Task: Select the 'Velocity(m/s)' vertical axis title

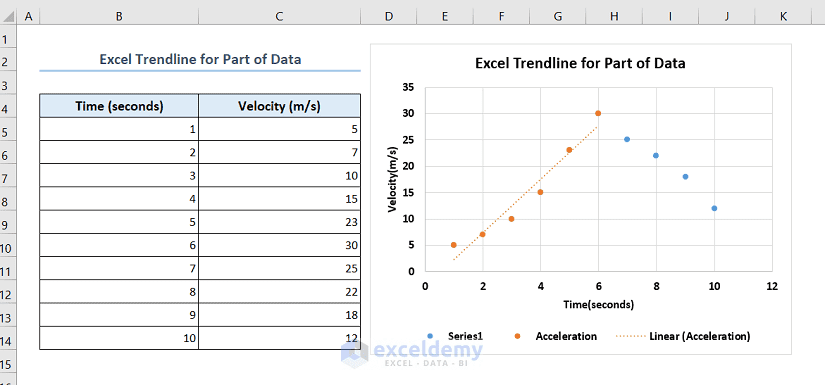Action: coord(392,179)
